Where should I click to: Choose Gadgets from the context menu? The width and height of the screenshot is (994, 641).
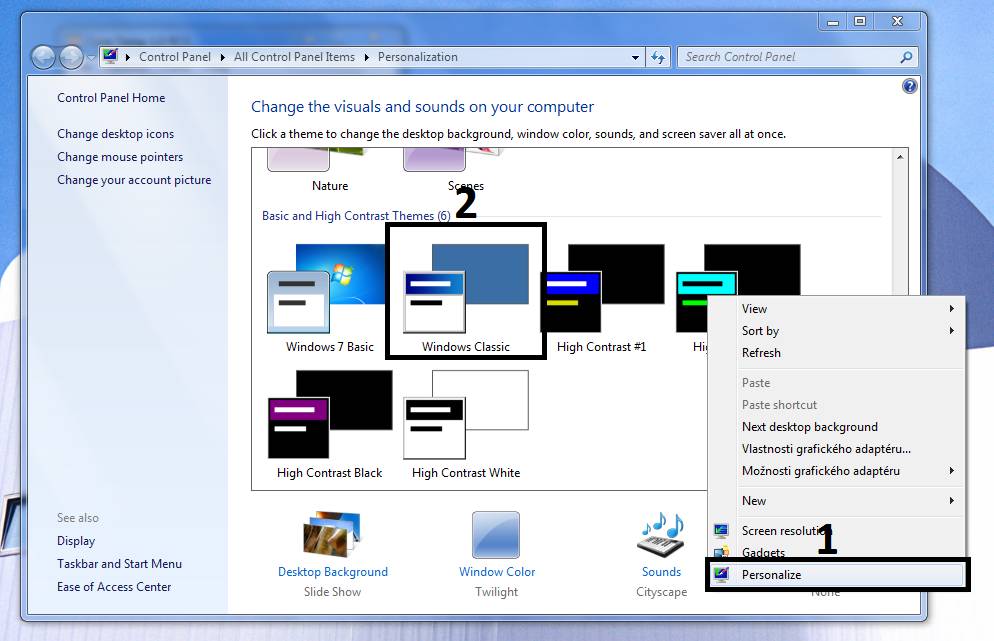click(836, 553)
